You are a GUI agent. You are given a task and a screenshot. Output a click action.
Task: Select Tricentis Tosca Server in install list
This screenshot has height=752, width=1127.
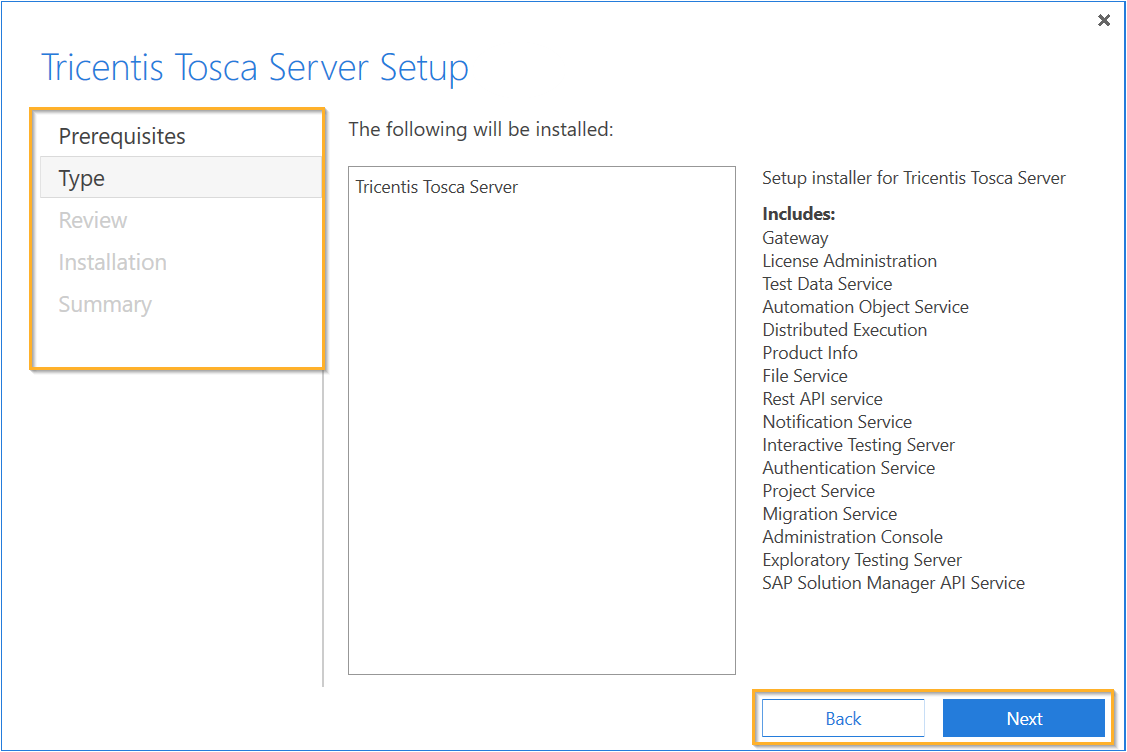437,187
